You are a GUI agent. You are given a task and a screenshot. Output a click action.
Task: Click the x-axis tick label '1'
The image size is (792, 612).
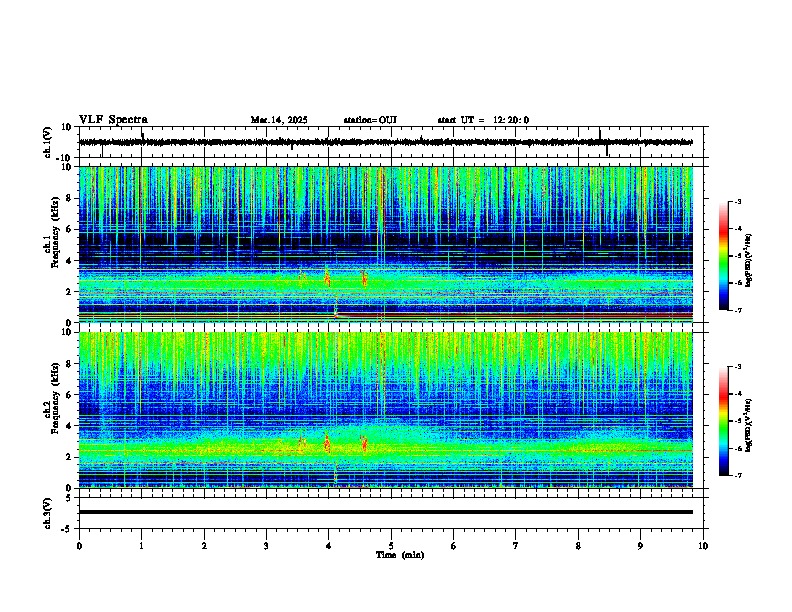(141, 546)
